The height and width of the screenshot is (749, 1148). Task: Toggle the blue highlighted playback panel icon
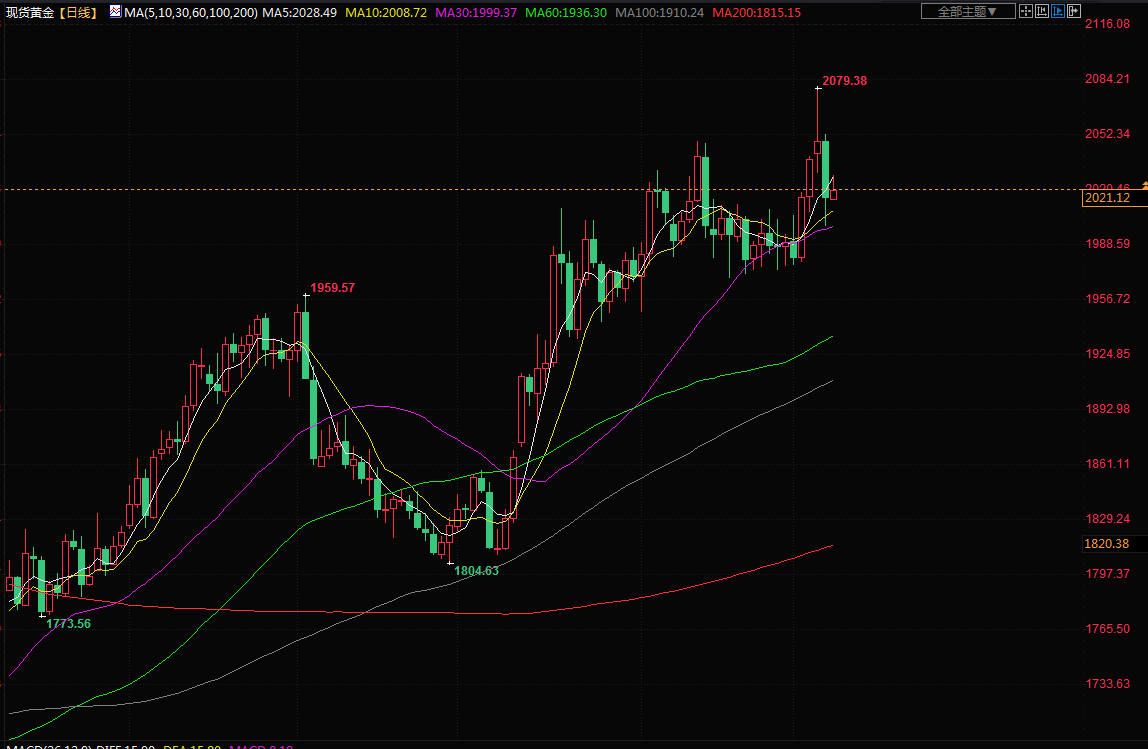pos(1058,11)
